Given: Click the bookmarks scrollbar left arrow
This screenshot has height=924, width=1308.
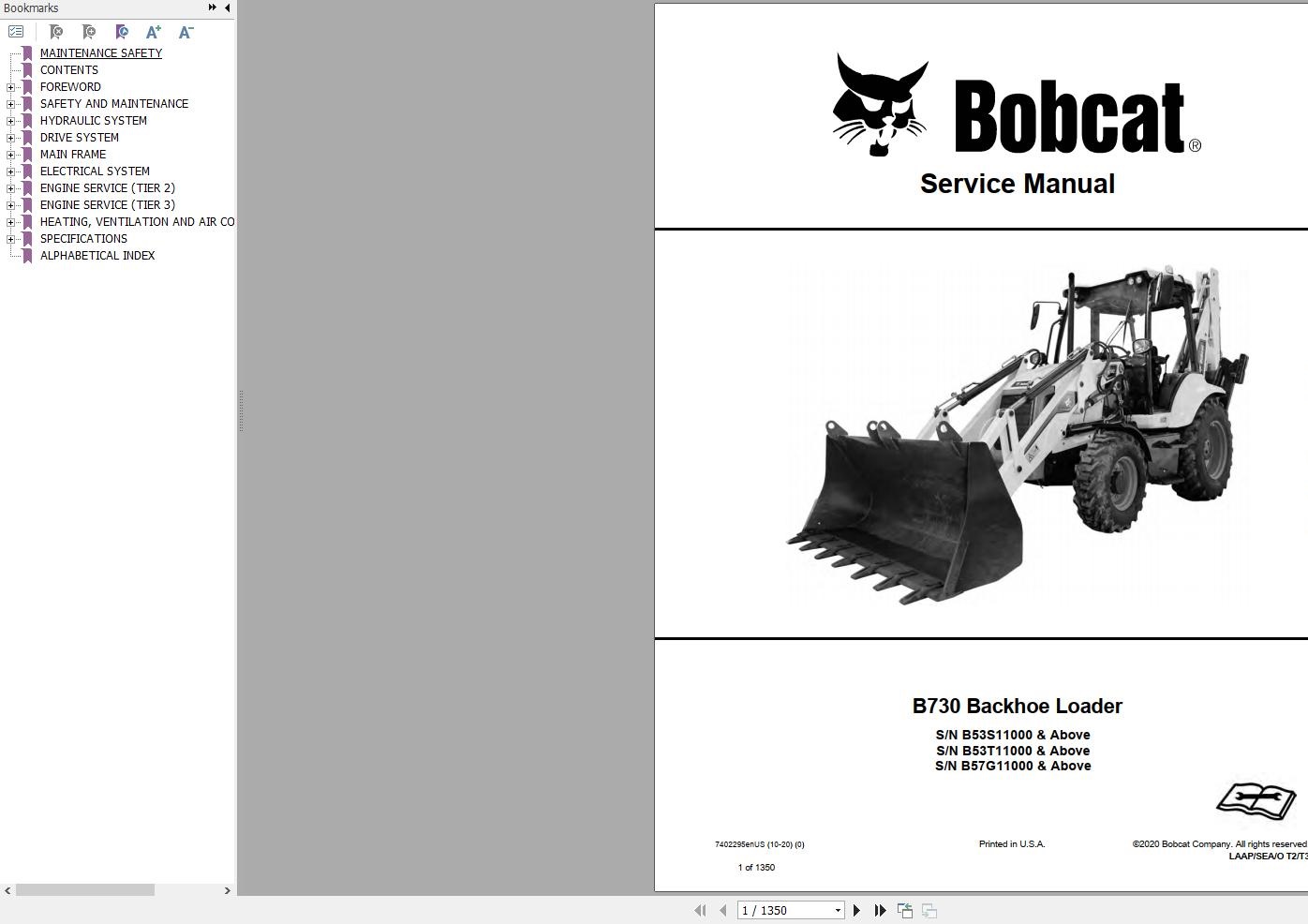Looking at the screenshot, I should click(x=7, y=890).
